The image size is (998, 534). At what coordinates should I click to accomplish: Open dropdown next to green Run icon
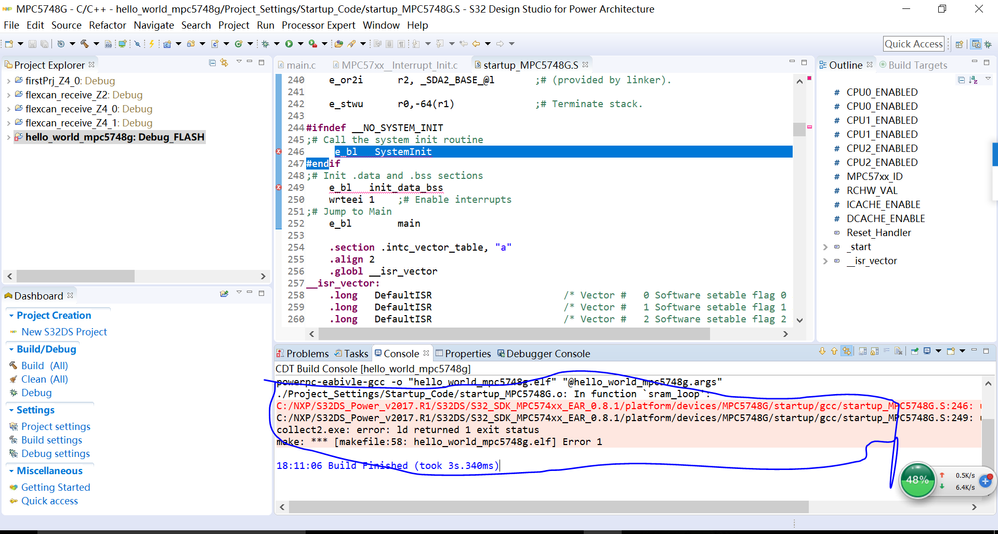(x=300, y=44)
